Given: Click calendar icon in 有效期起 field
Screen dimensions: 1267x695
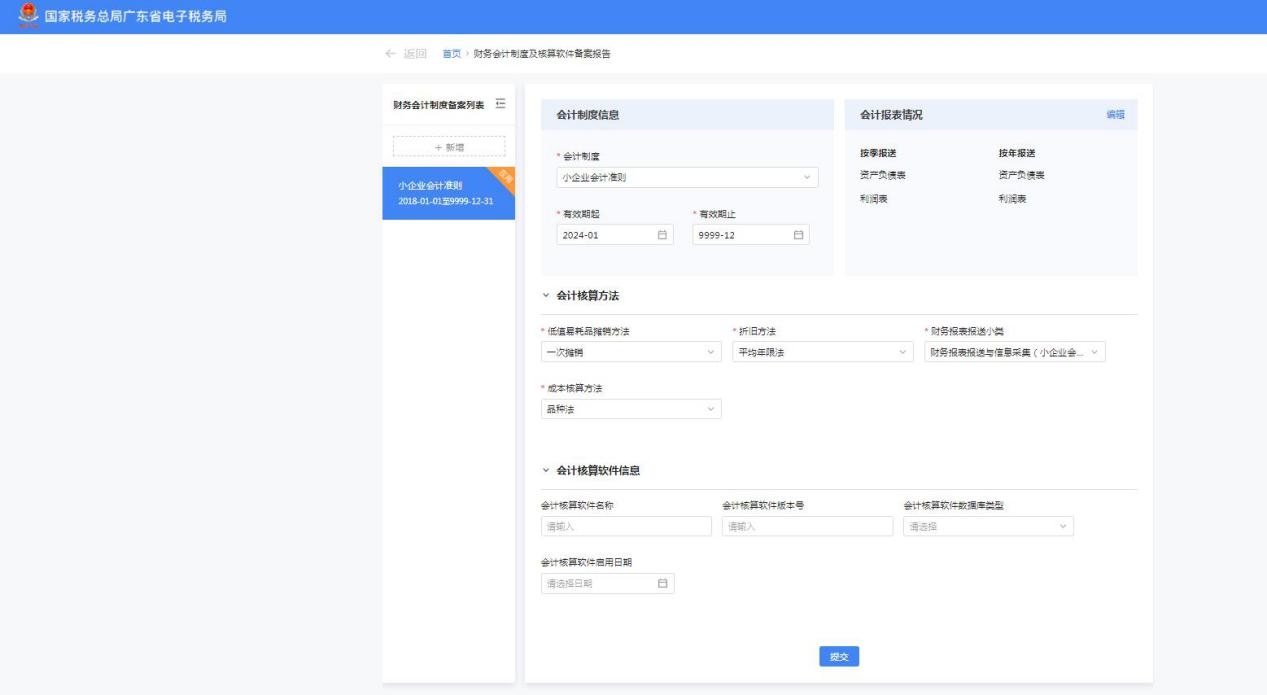Looking at the screenshot, I should 662,235.
